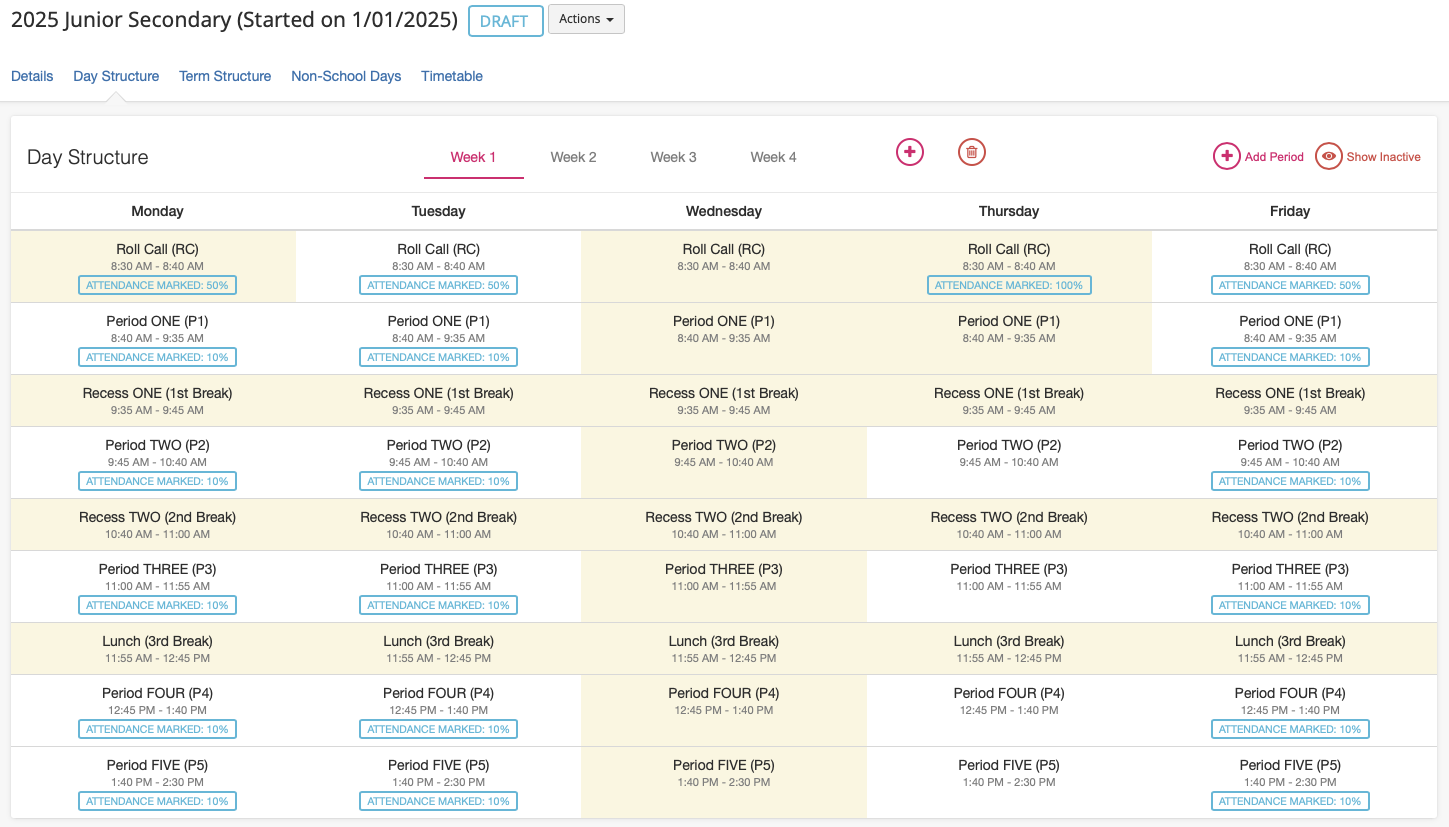Toggle Show Inactive eye icon
This screenshot has height=827, width=1449.
pos(1328,157)
